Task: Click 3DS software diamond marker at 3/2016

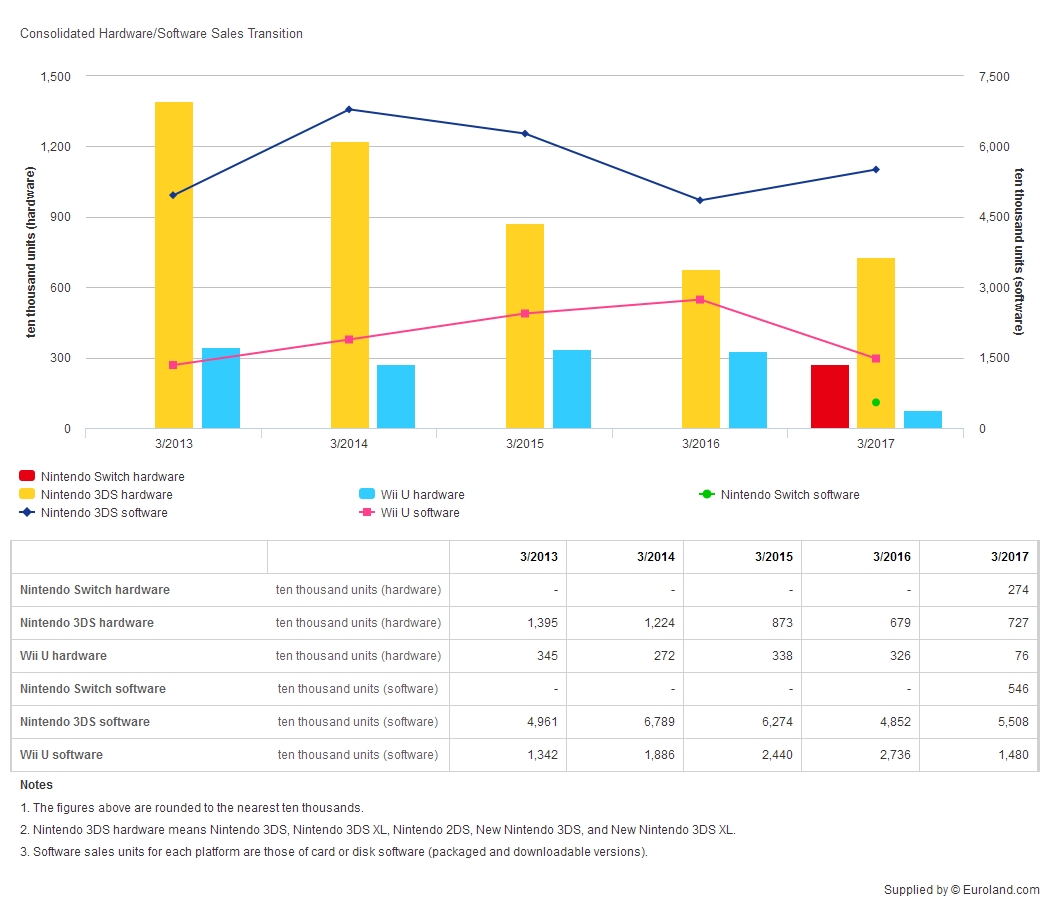Action: 700,200
